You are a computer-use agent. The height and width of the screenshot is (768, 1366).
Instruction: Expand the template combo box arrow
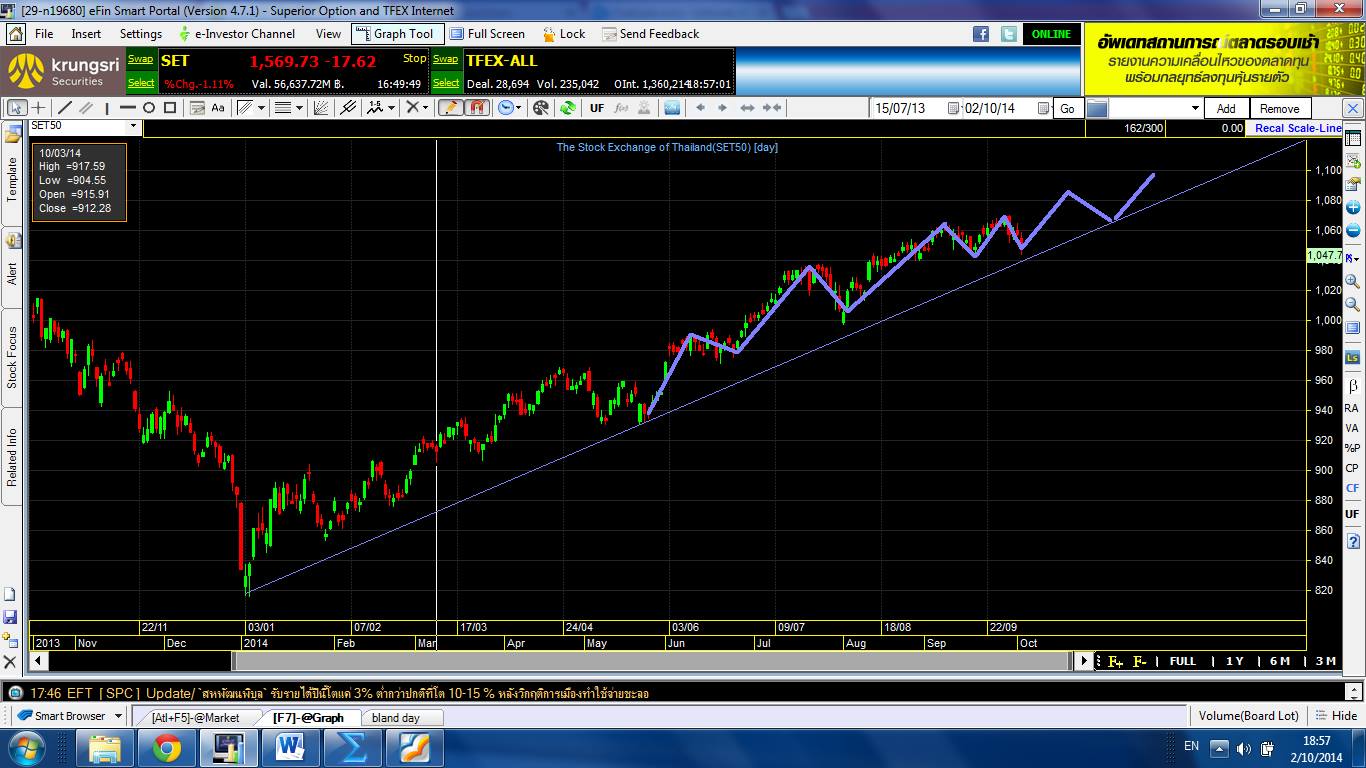(1194, 108)
